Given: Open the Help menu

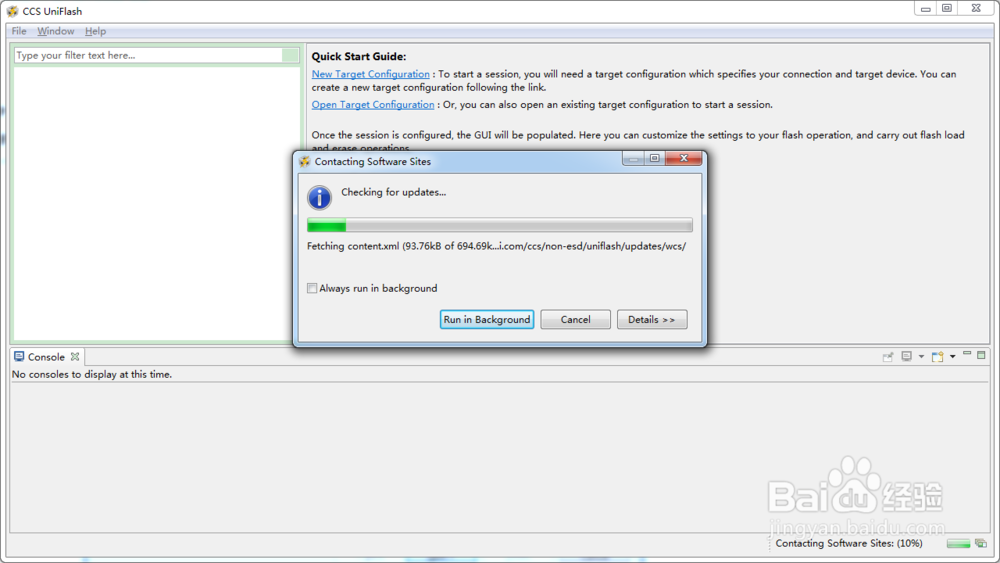Looking at the screenshot, I should [x=96, y=31].
